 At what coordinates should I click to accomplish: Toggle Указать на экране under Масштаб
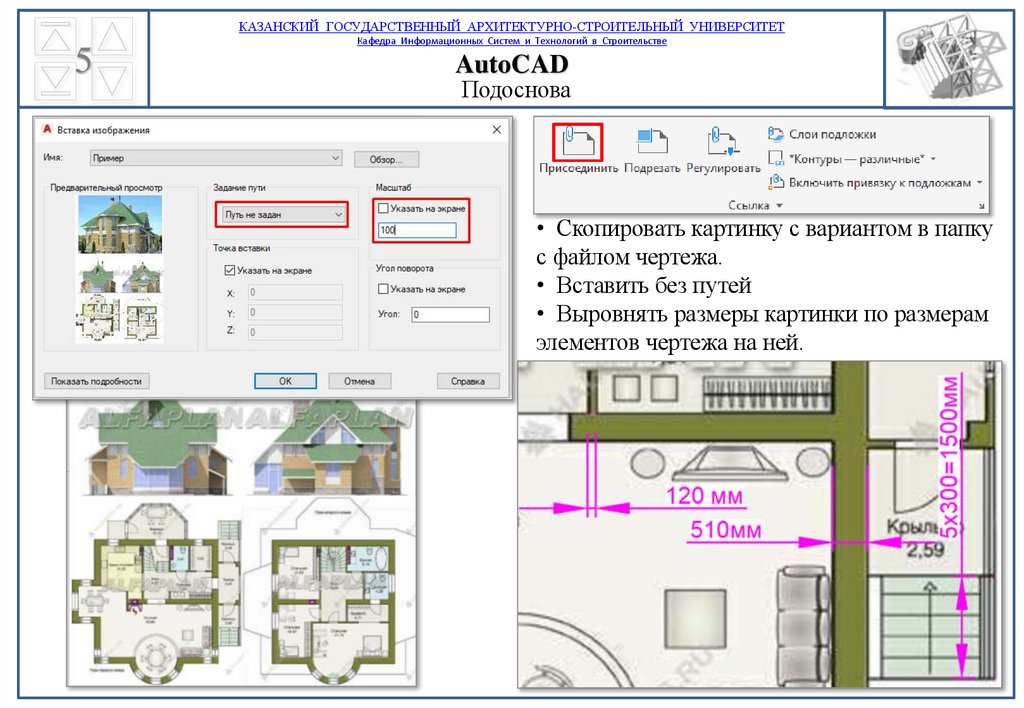[383, 208]
